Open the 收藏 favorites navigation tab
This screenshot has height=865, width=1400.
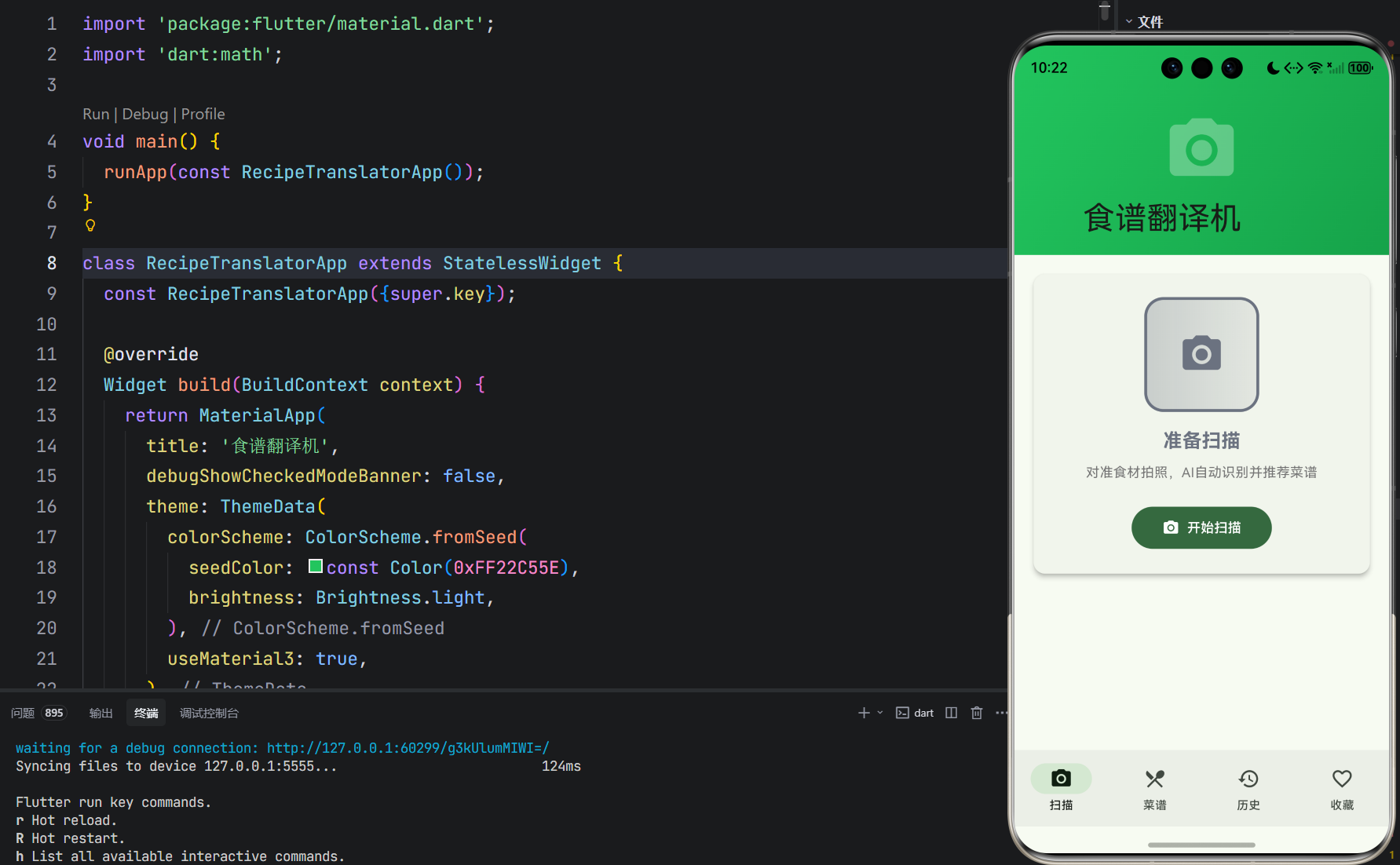[x=1342, y=788]
